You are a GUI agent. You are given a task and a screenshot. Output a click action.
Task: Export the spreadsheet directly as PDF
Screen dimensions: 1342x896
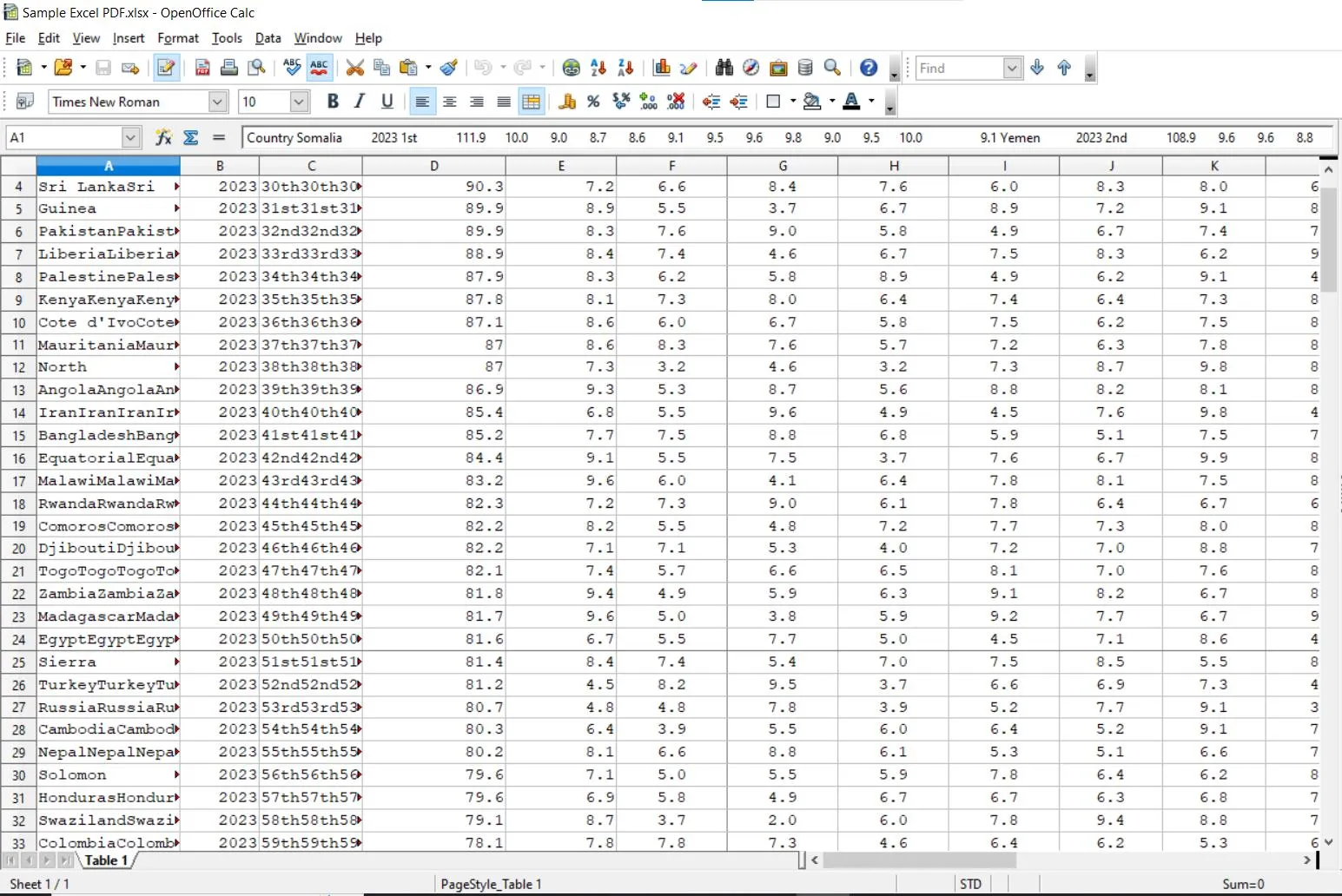pos(202,68)
